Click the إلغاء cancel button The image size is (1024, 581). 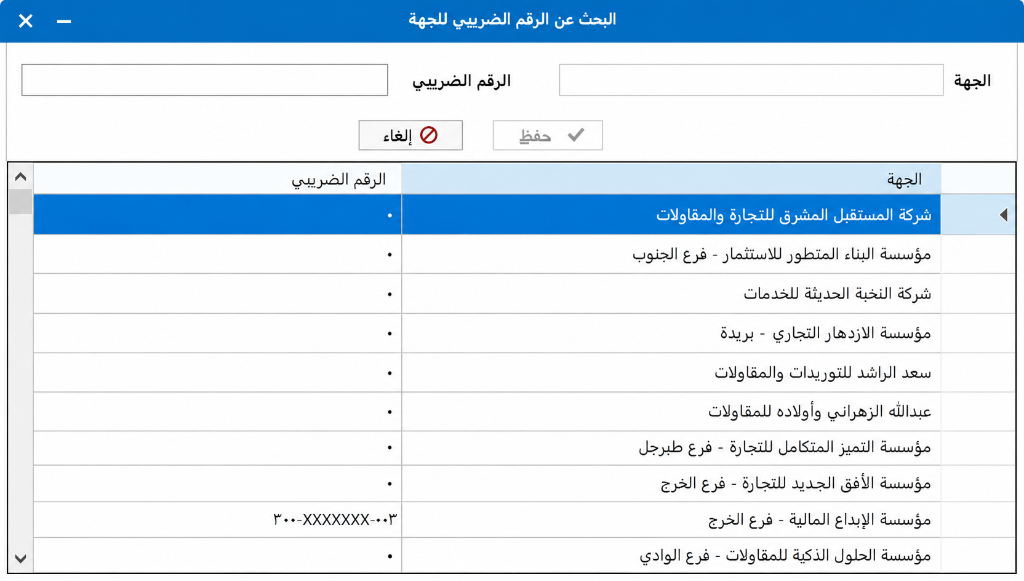(410, 135)
